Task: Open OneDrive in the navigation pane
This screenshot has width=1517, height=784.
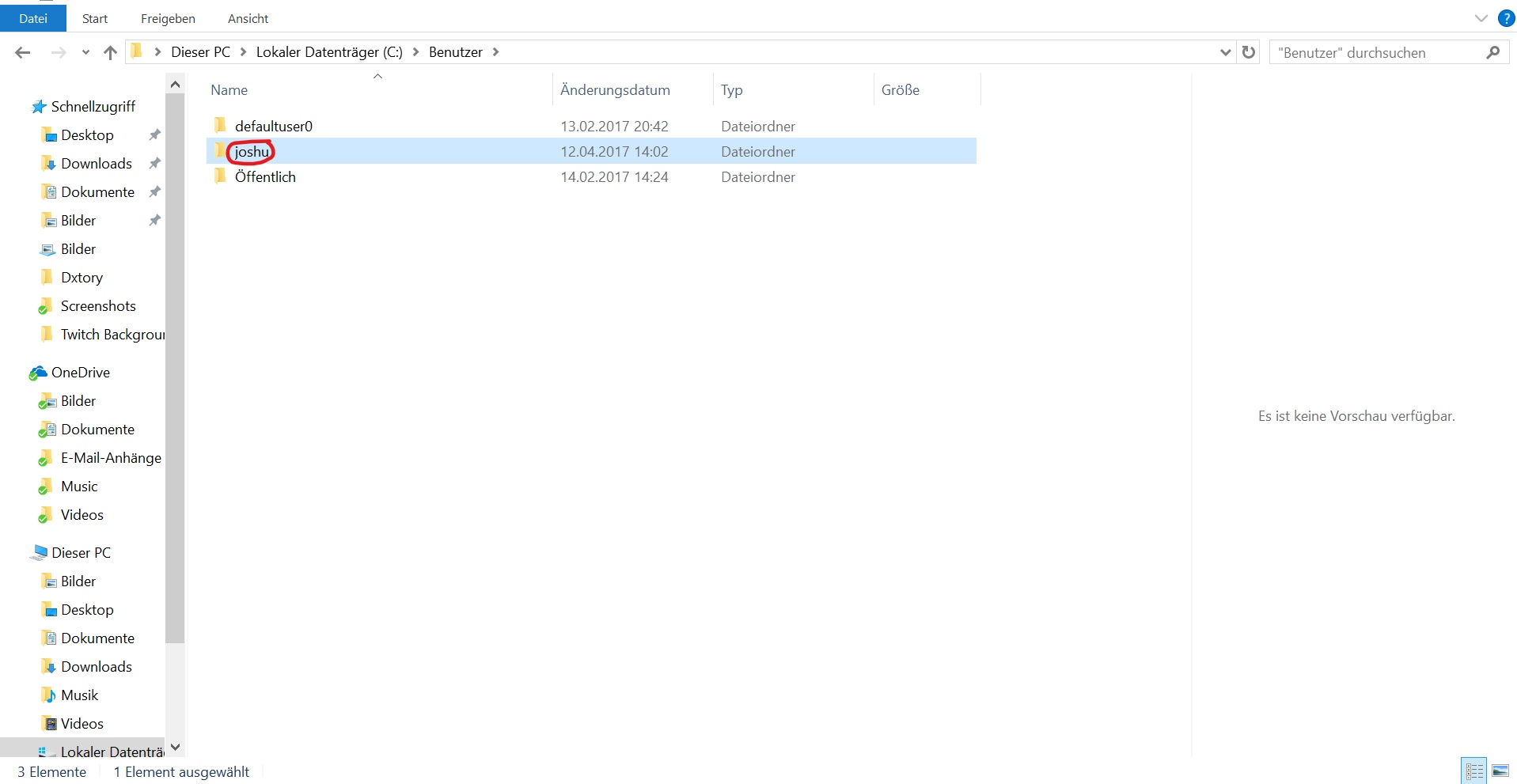Action: (80, 372)
